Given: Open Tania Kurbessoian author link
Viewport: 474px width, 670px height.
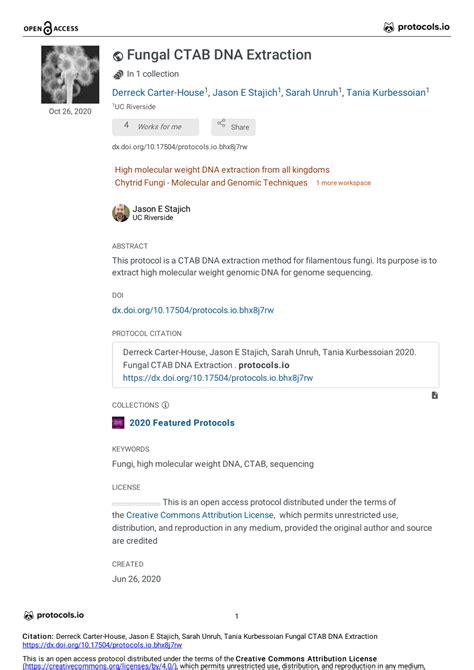Looking at the screenshot, I should [x=386, y=93].
